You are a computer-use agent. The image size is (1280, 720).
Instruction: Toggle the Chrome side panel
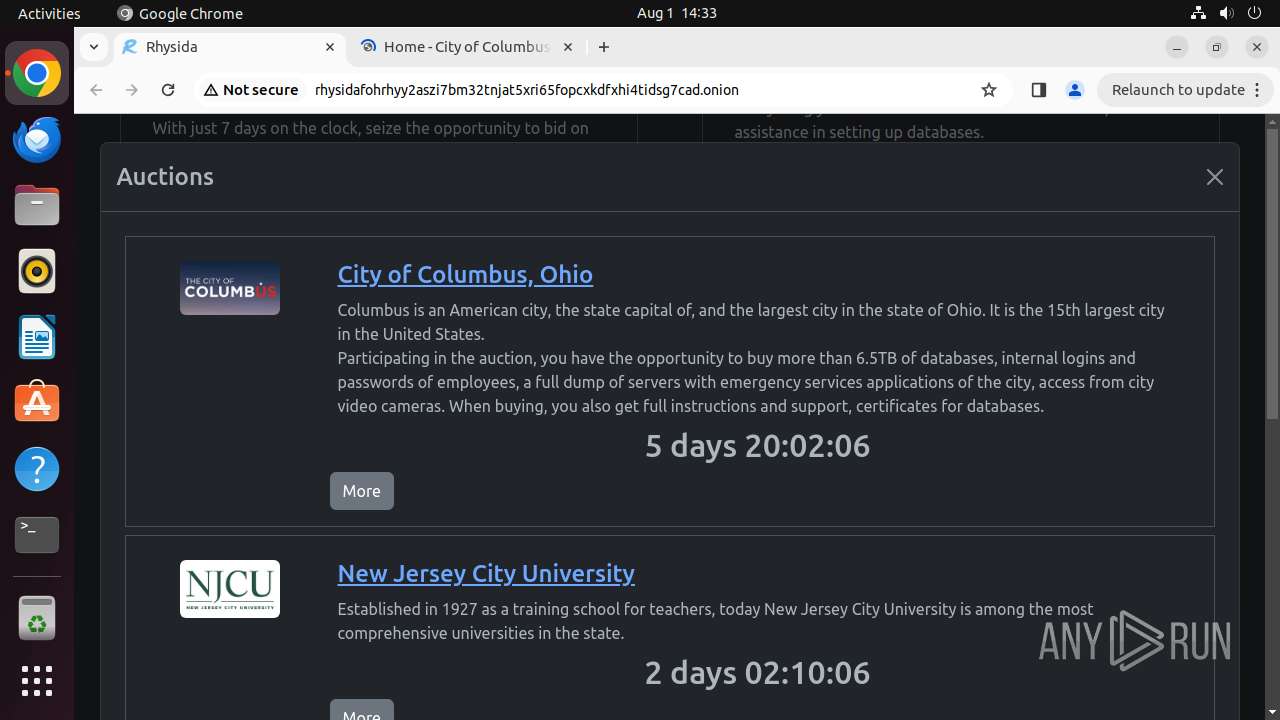pyautogui.click(x=1038, y=90)
